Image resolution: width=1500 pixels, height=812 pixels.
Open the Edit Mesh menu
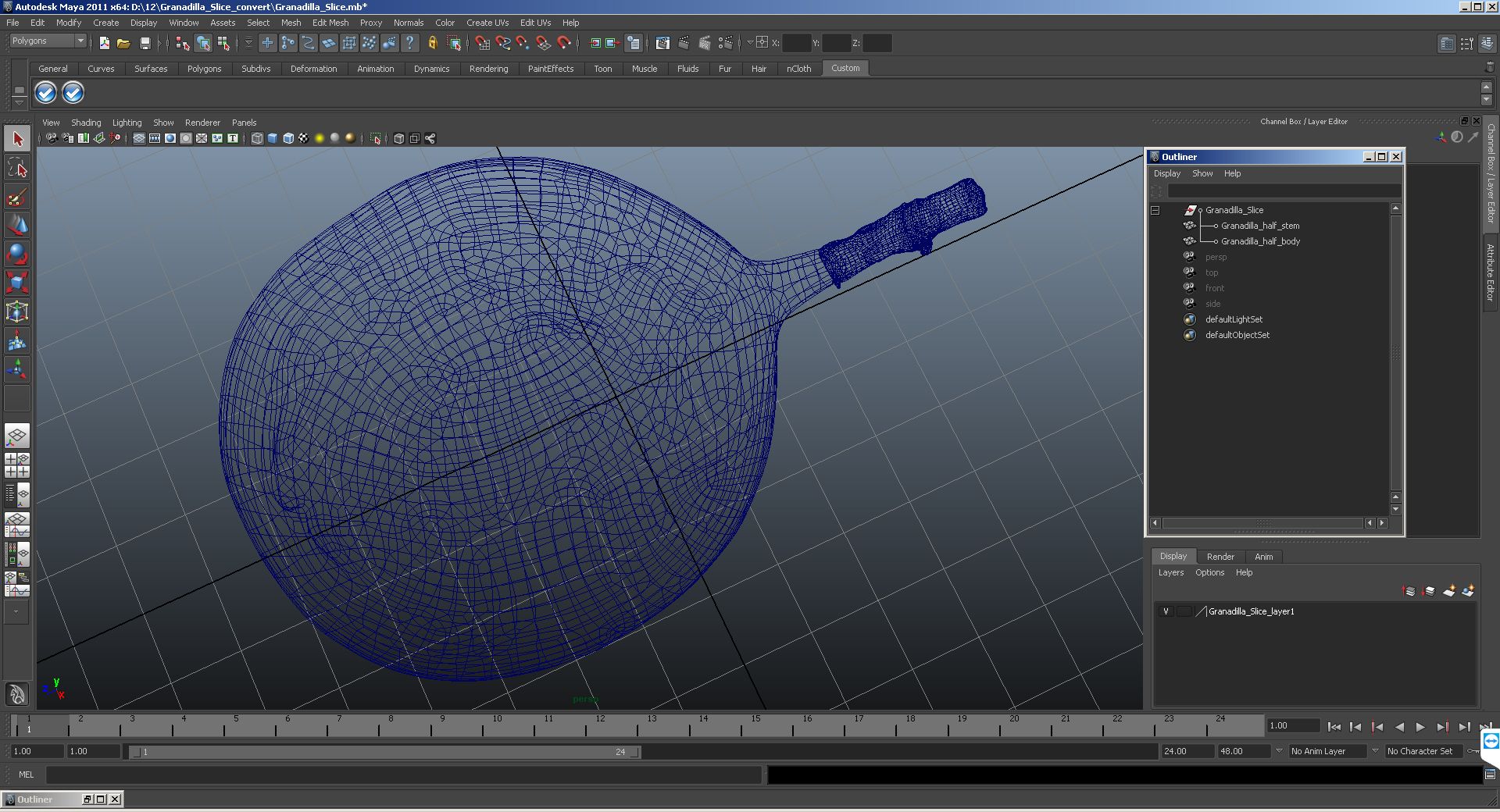tap(330, 23)
